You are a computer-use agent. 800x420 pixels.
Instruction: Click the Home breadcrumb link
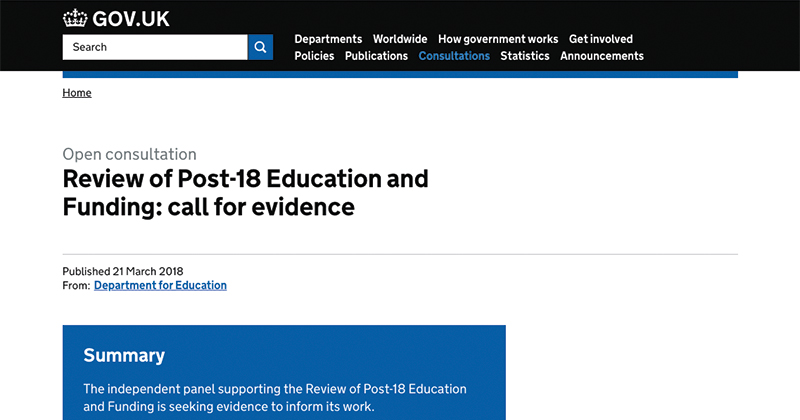tap(77, 93)
